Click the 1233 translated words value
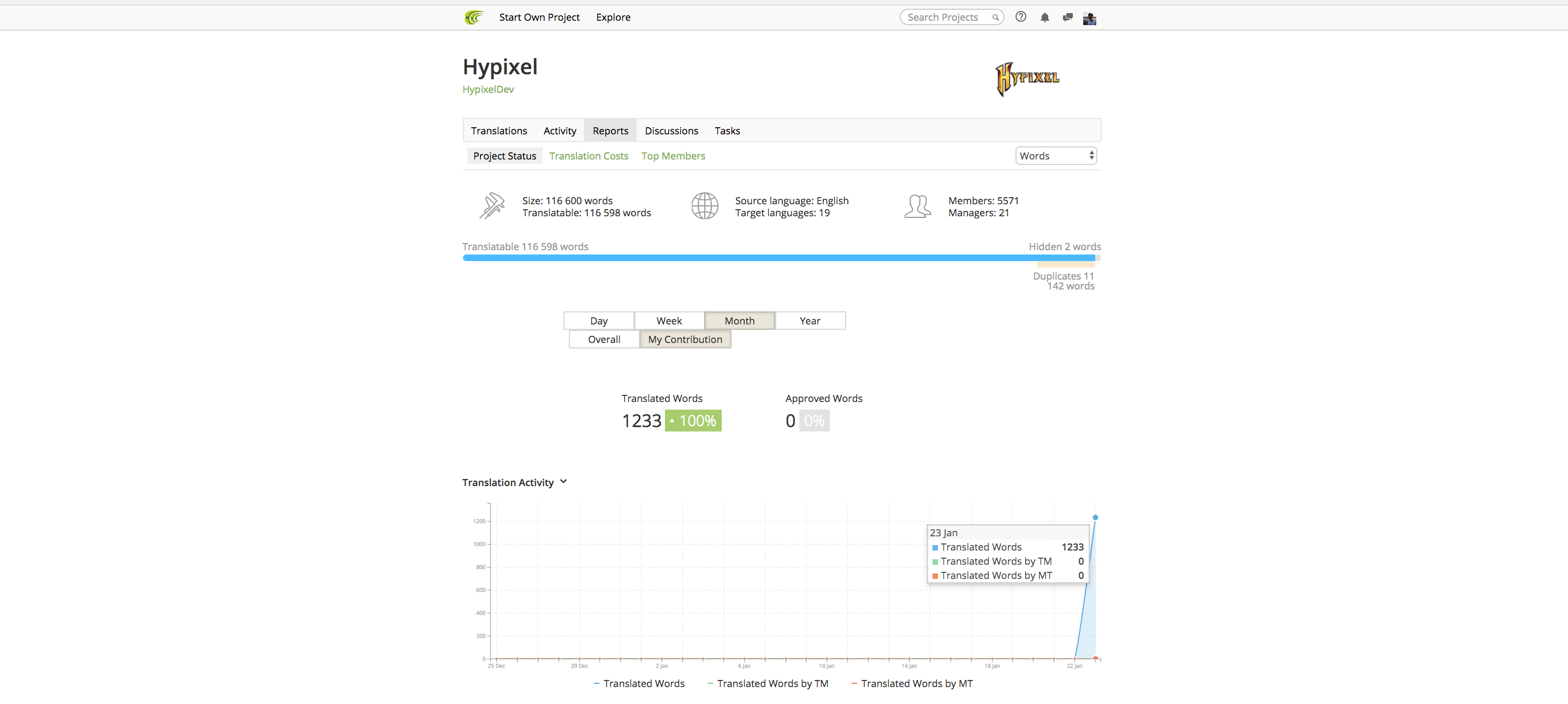Viewport: 1568px width, 704px height. point(641,422)
